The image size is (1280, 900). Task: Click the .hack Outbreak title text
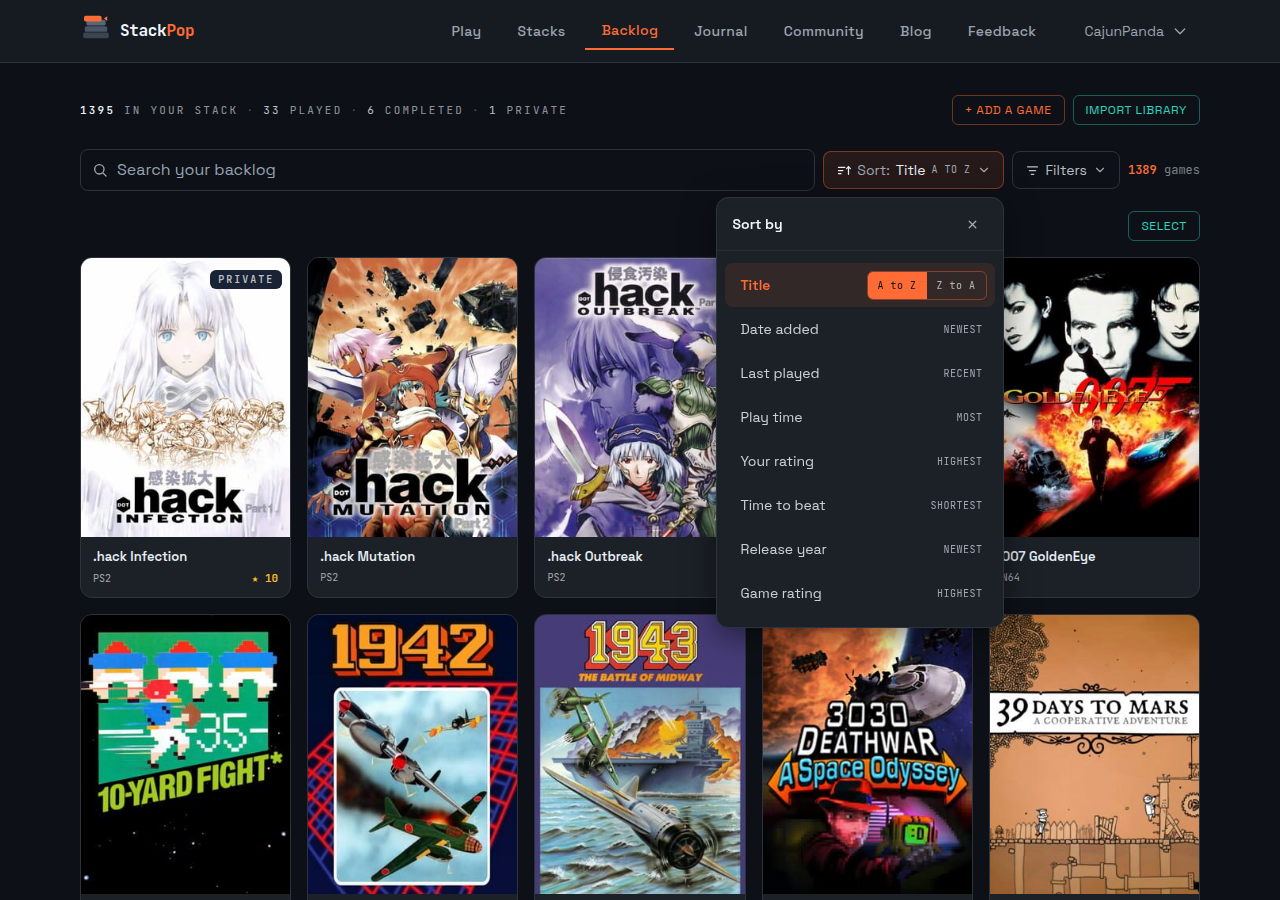click(x=595, y=557)
